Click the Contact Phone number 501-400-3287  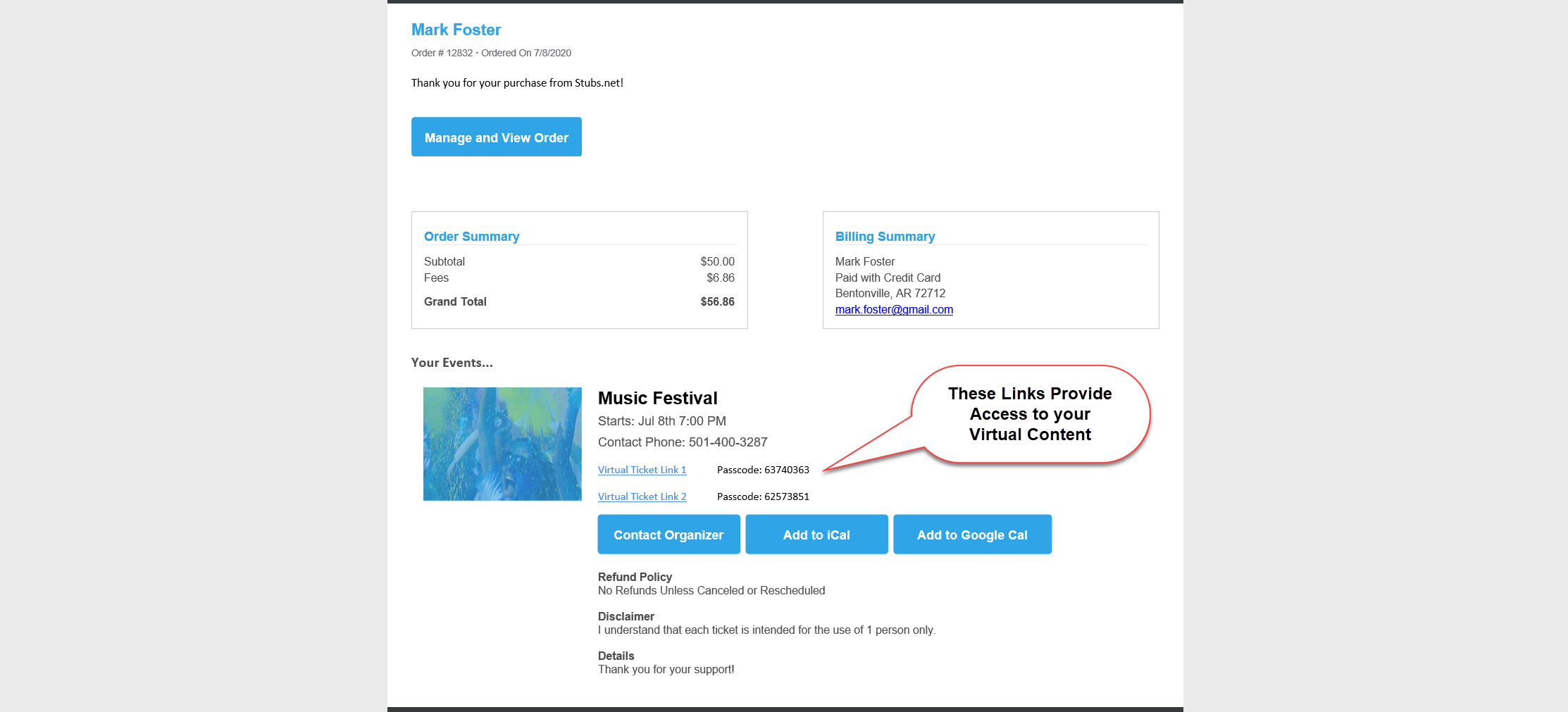728,442
